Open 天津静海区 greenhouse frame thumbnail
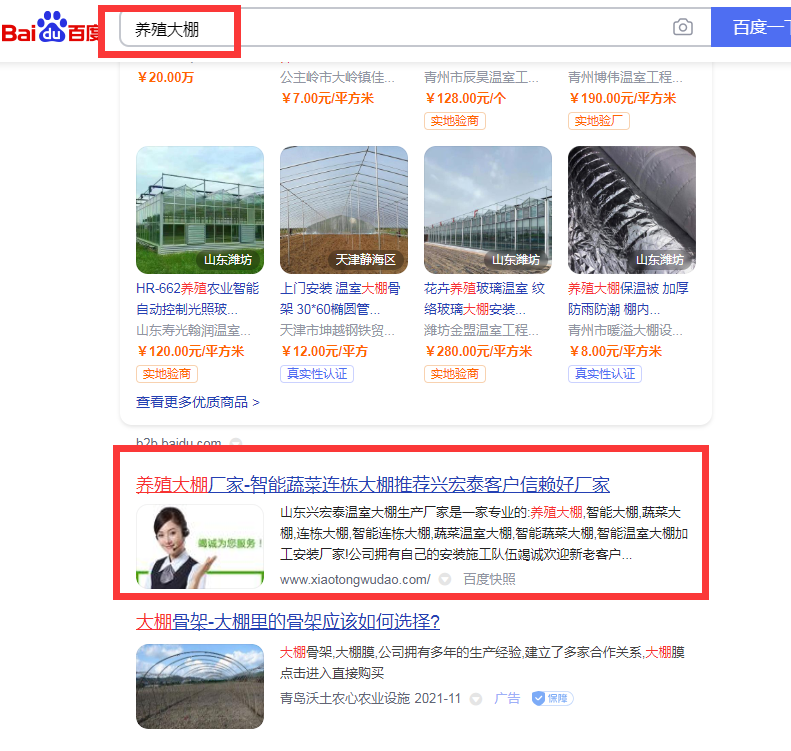 (x=344, y=210)
